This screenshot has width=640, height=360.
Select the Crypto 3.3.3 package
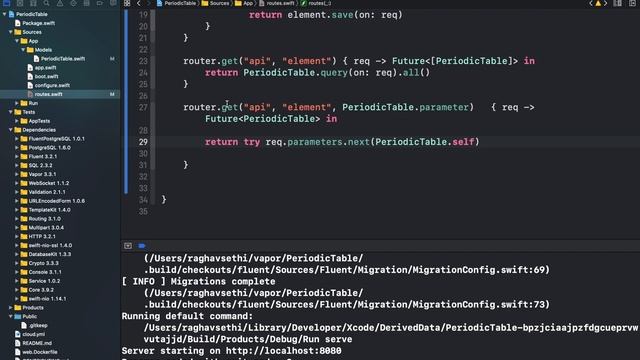tap(43, 263)
